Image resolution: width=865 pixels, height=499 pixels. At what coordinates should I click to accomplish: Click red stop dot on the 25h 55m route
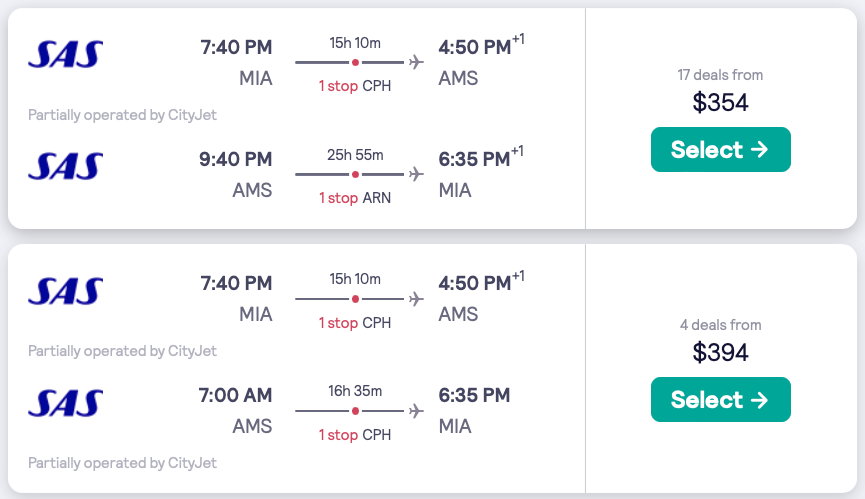pyautogui.click(x=355, y=174)
